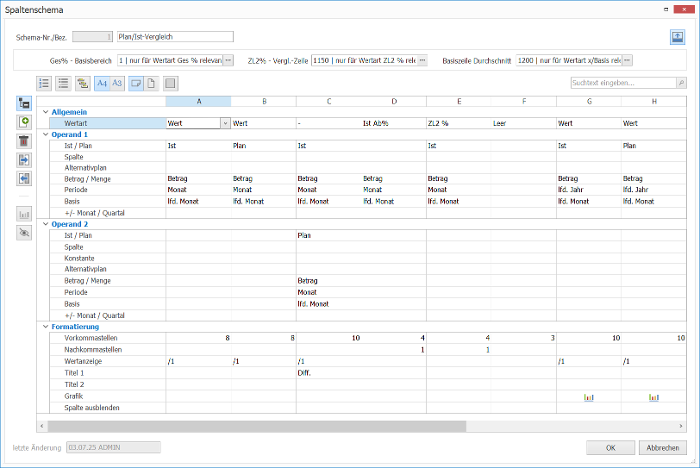Select column header C

[329, 101]
